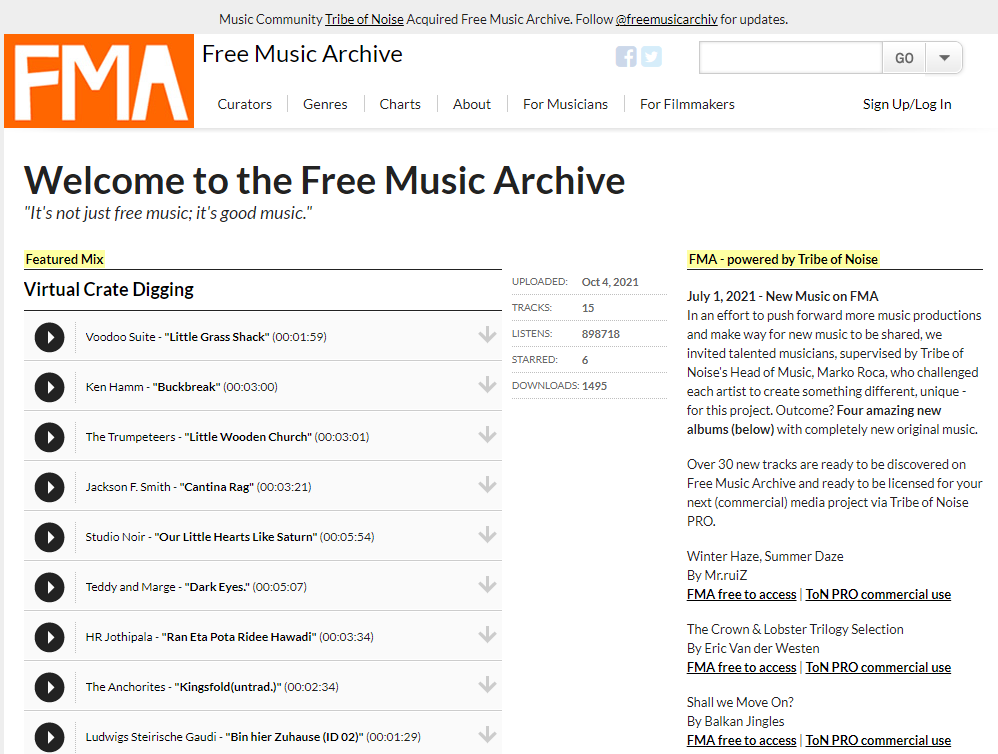
Task: Click "Cantina Rag" track title text
Action: (x=216, y=487)
